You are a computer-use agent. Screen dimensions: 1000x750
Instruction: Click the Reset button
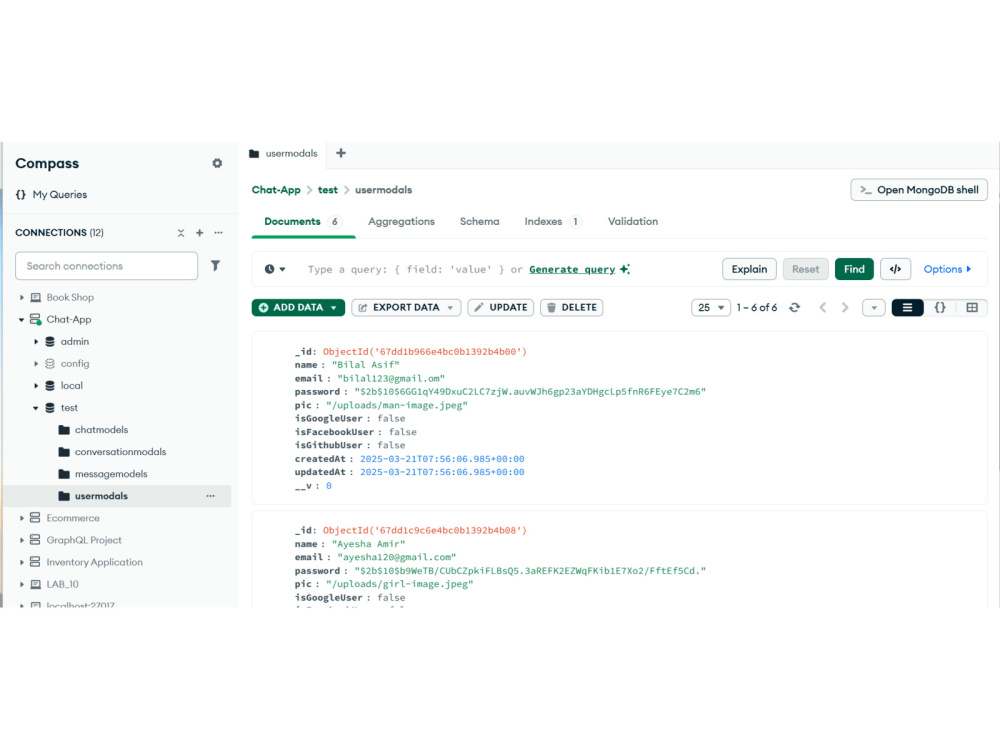805,269
